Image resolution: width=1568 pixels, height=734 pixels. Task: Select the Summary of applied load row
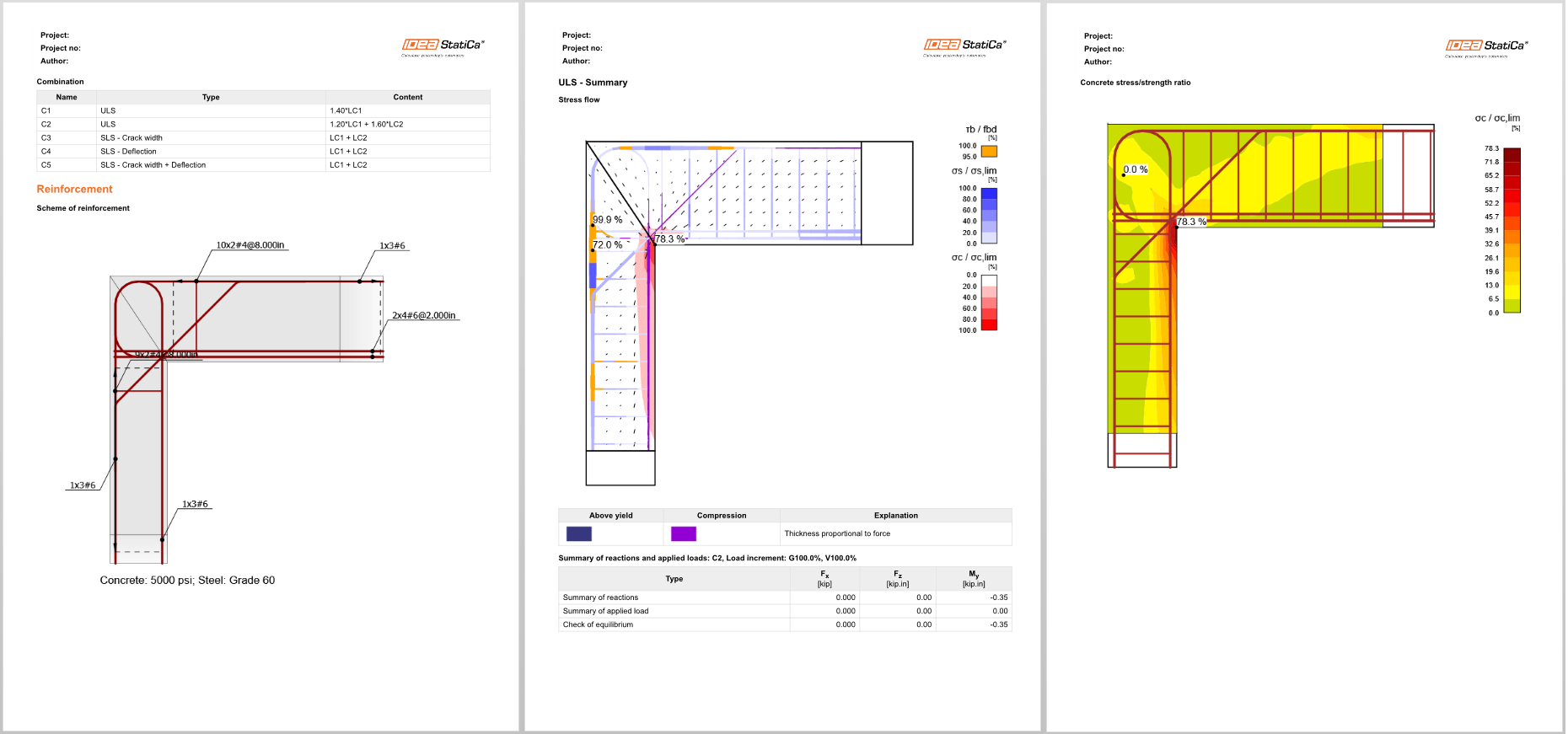click(784, 611)
